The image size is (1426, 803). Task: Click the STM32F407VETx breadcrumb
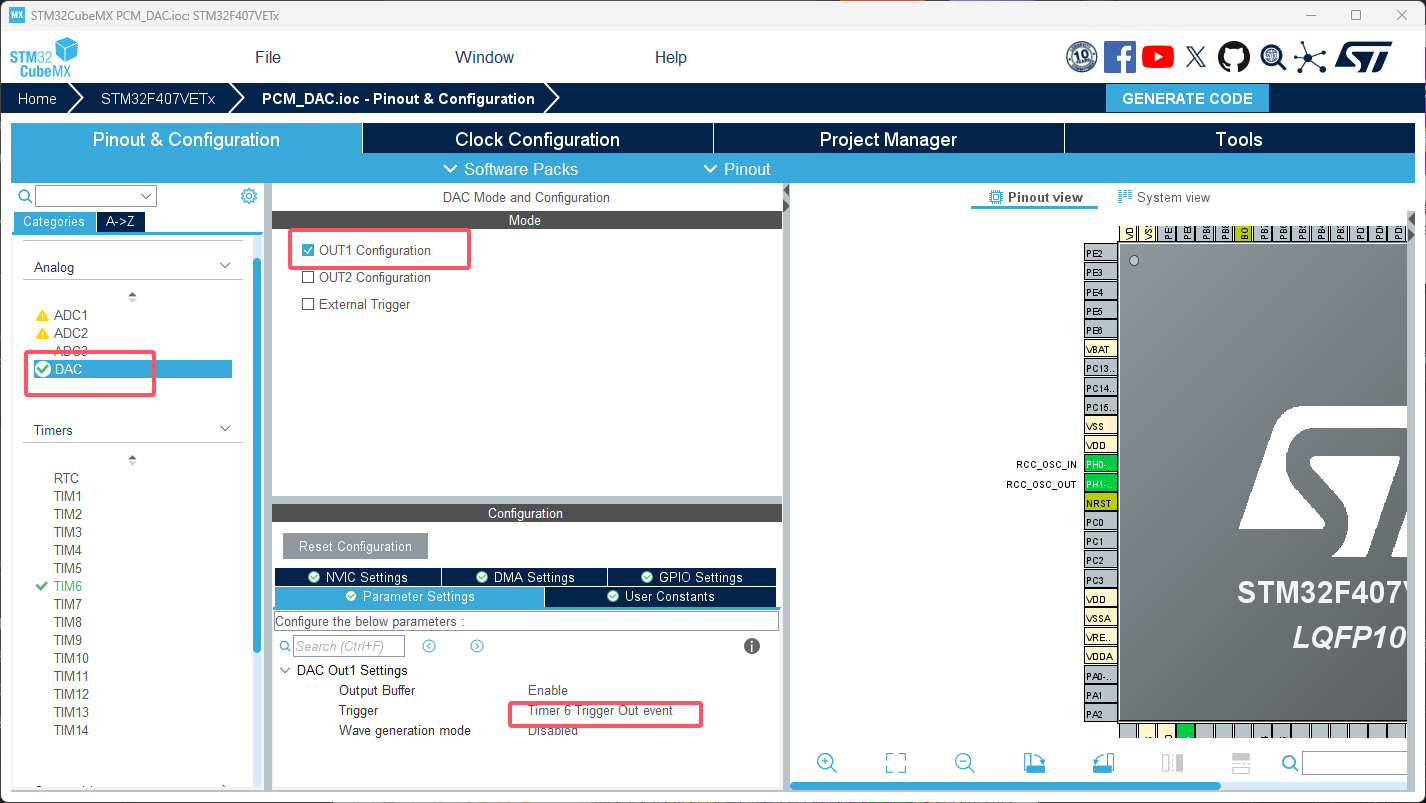pyautogui.click(x=158, y=99)
